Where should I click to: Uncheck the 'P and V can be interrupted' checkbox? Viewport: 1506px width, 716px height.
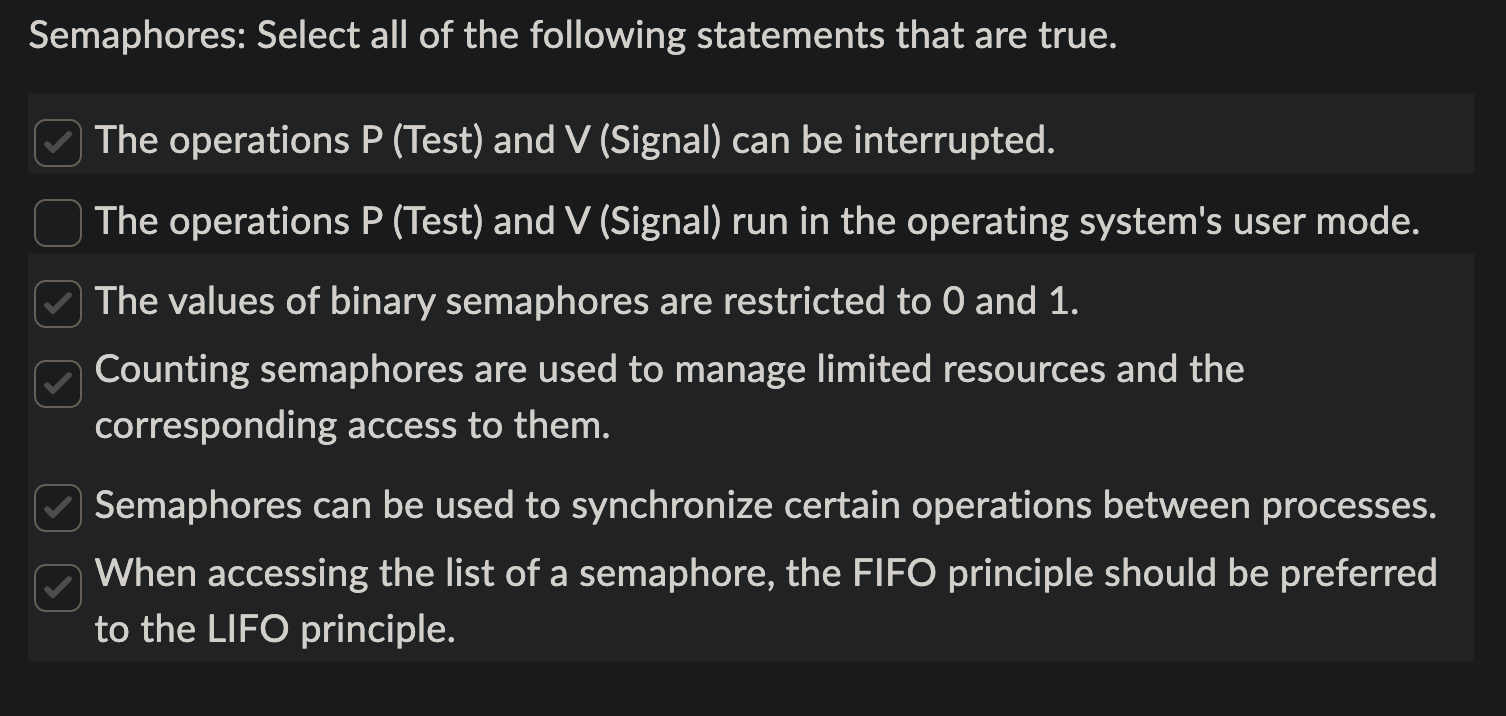[x=57, y=143]
